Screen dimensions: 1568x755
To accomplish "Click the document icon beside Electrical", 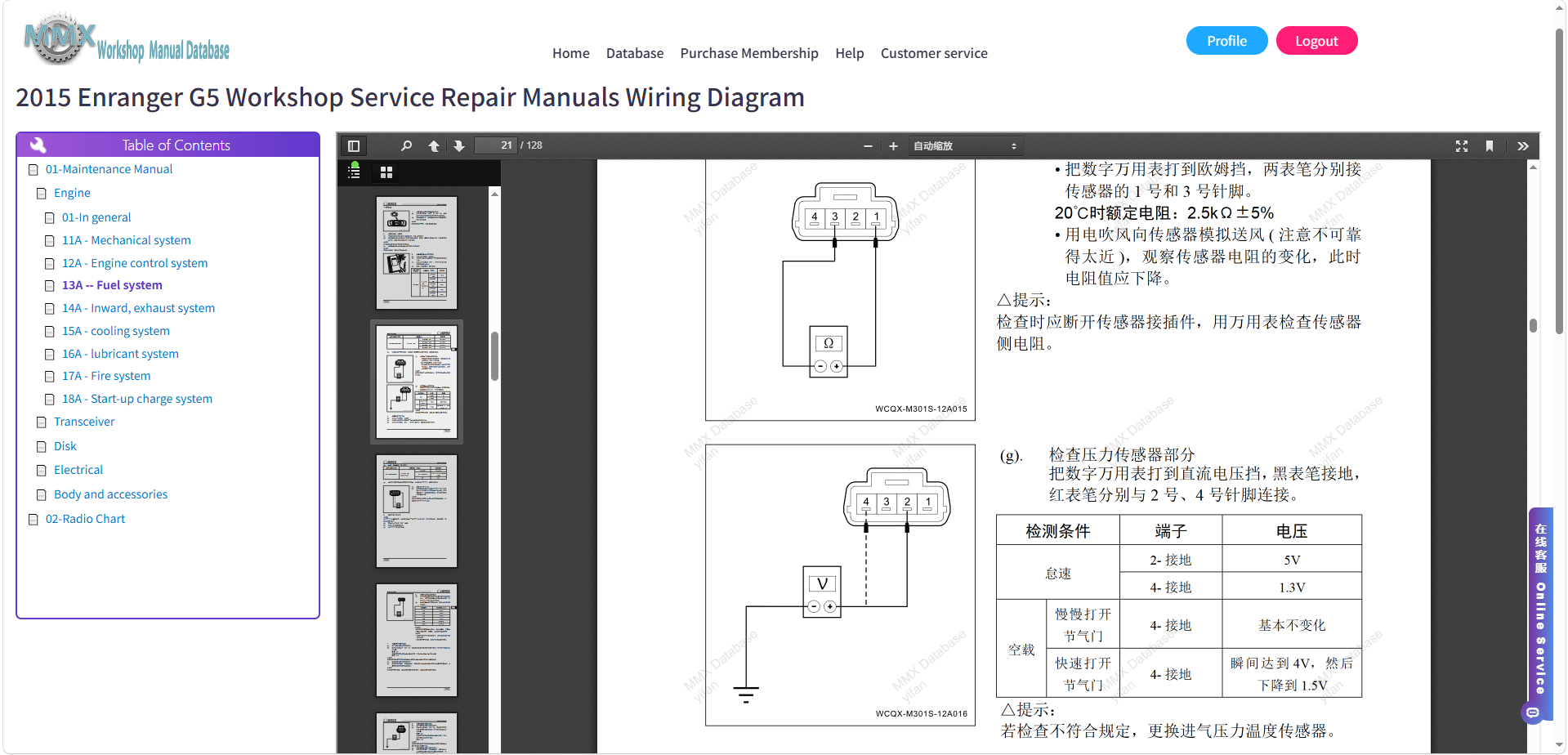I will (42, 471).
